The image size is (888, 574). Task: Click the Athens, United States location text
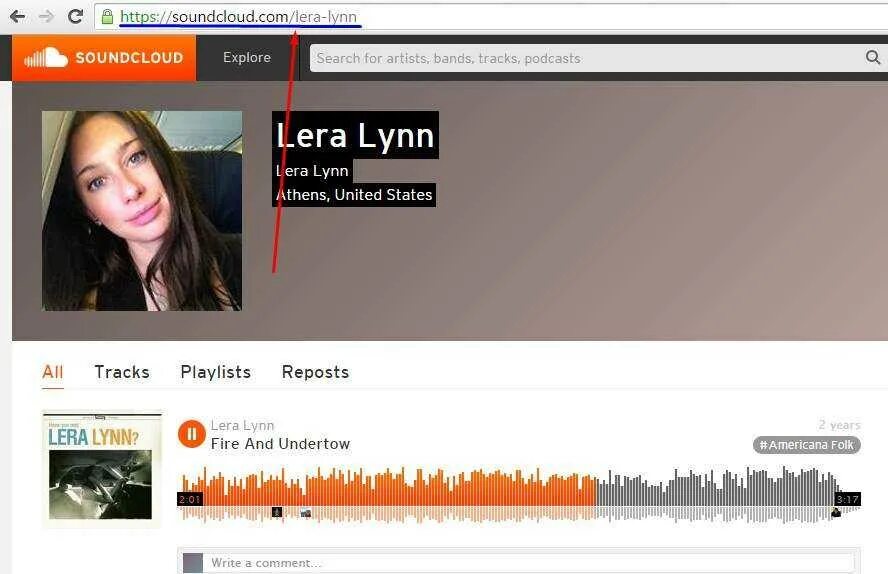354,195
